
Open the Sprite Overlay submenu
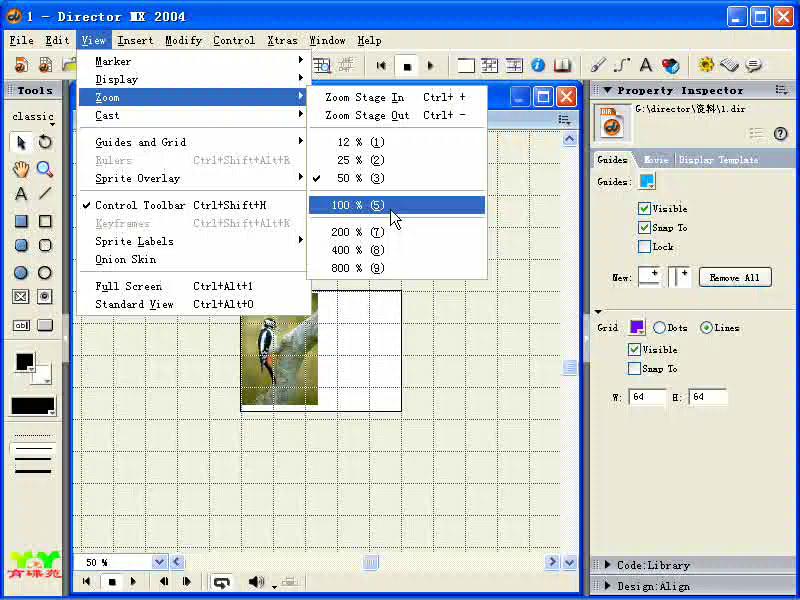pos(194,178)
